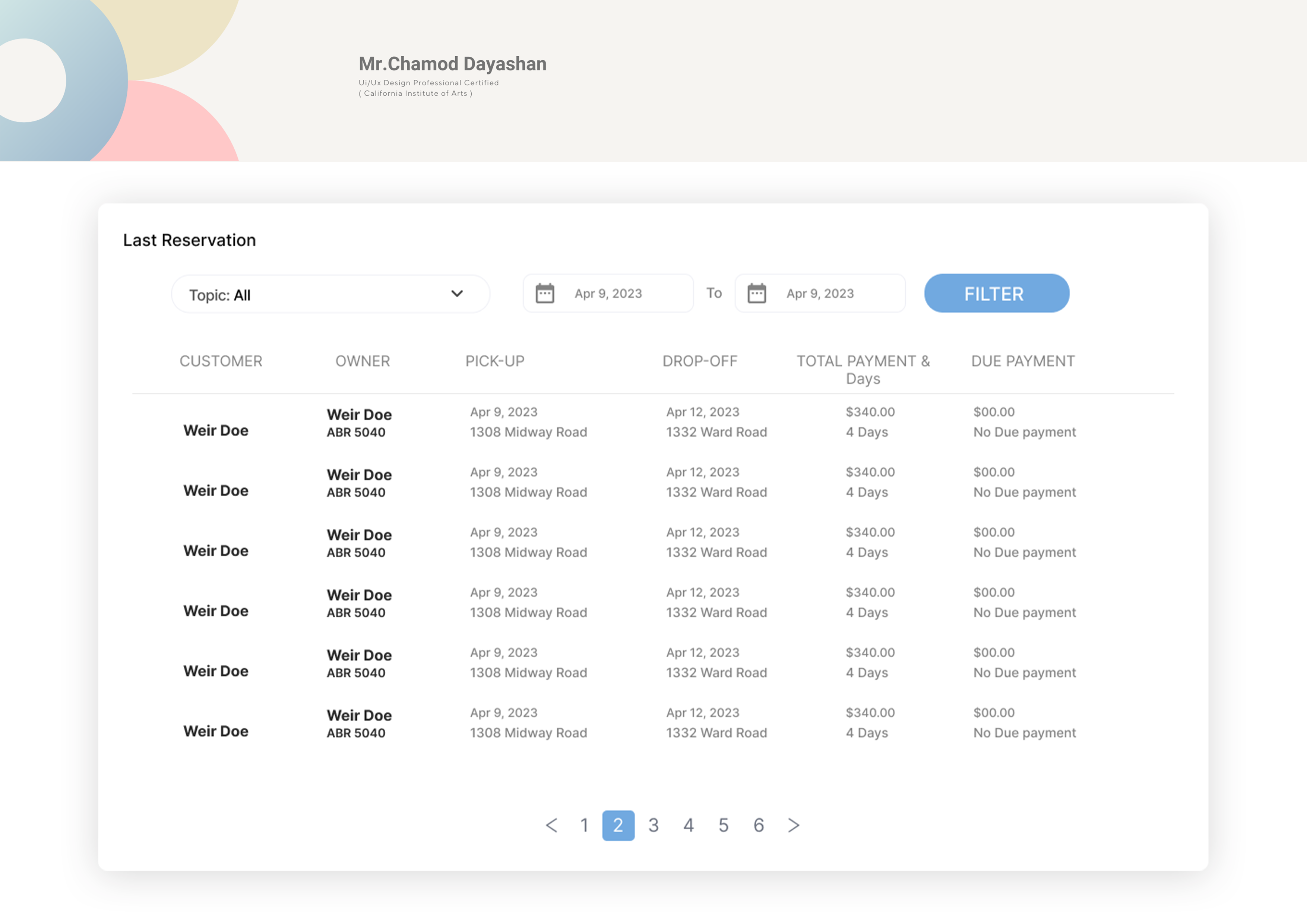1307x924 pixels.
Task: Go to next page arrow
Action: pos(794,825)
